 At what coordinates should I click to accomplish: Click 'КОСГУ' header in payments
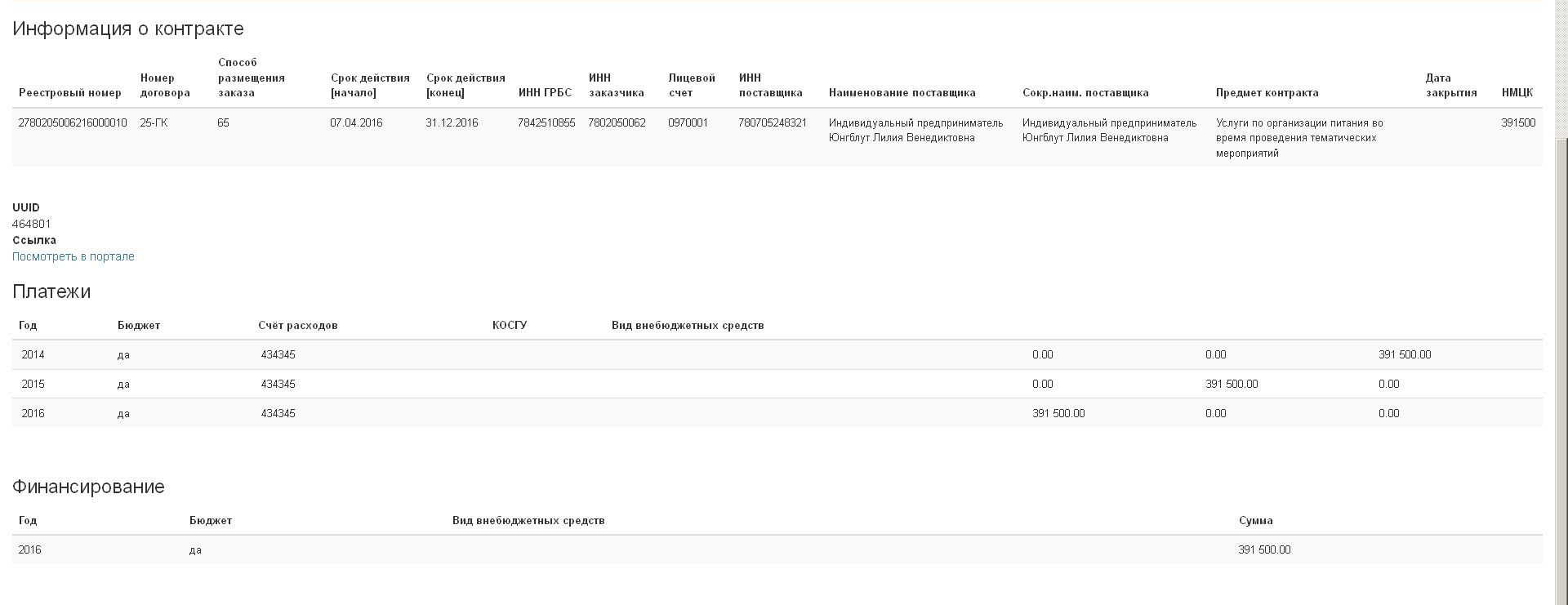(510, 325)
